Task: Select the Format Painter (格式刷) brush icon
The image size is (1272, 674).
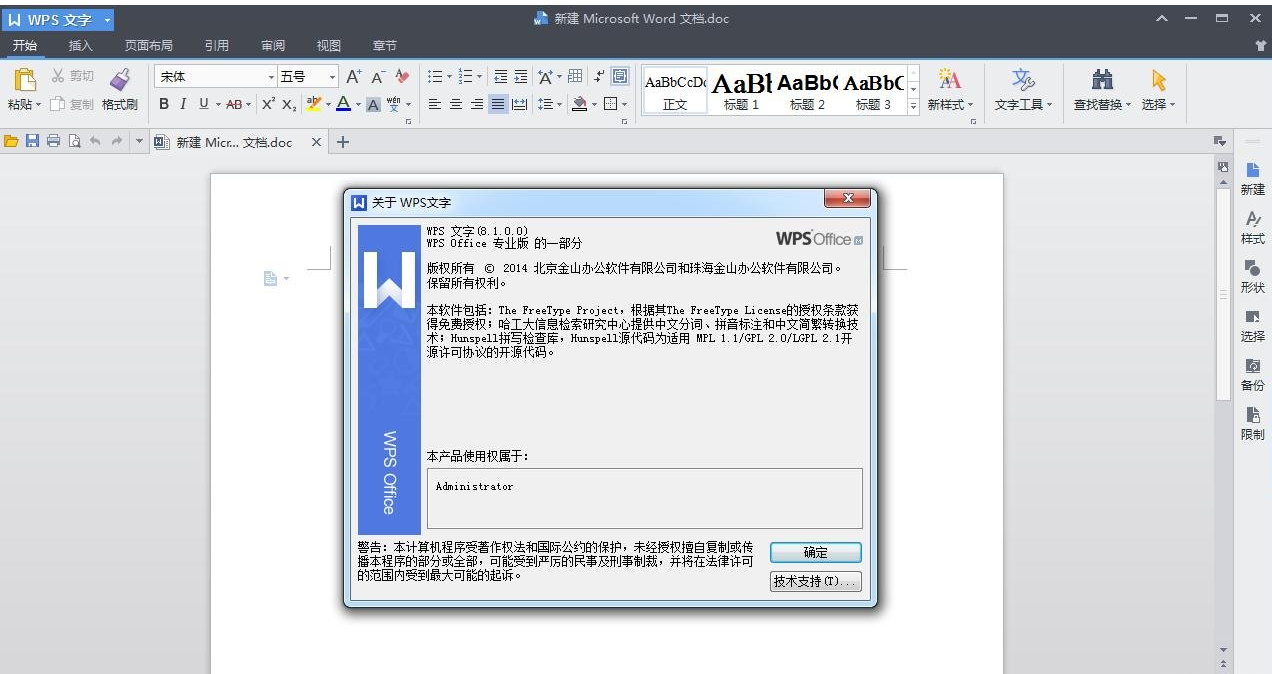Action: pos(120,80)
